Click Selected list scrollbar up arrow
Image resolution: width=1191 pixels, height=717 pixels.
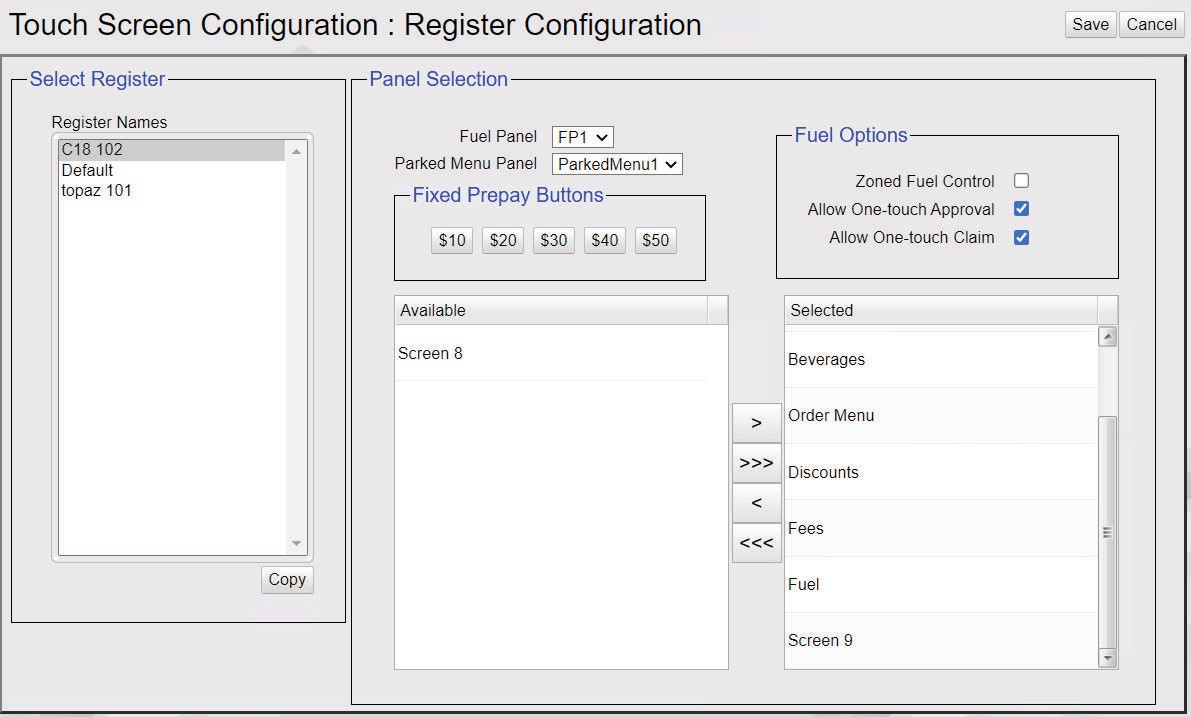click(1107, 336)
